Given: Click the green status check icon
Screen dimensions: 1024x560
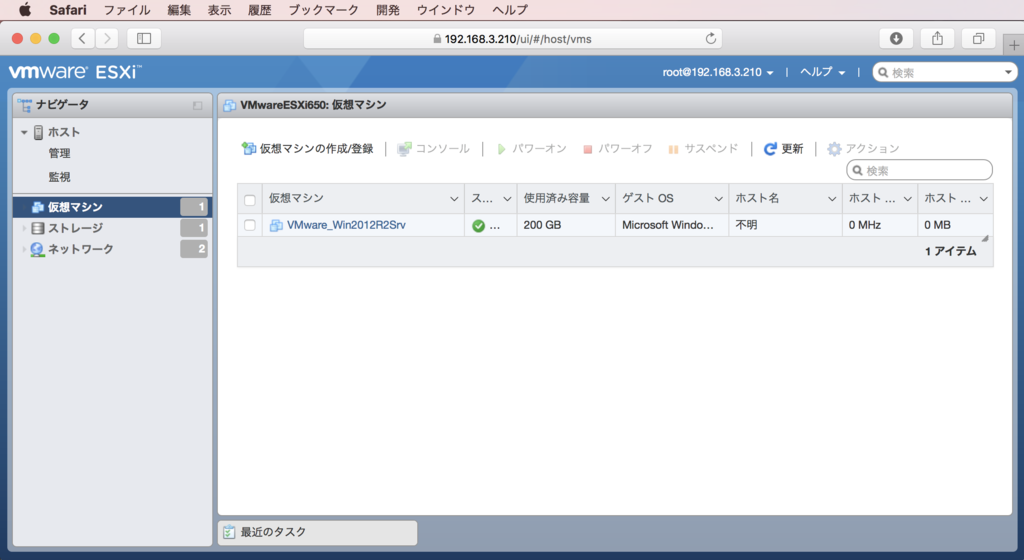Looking at the screenshot, I should 479,226.
